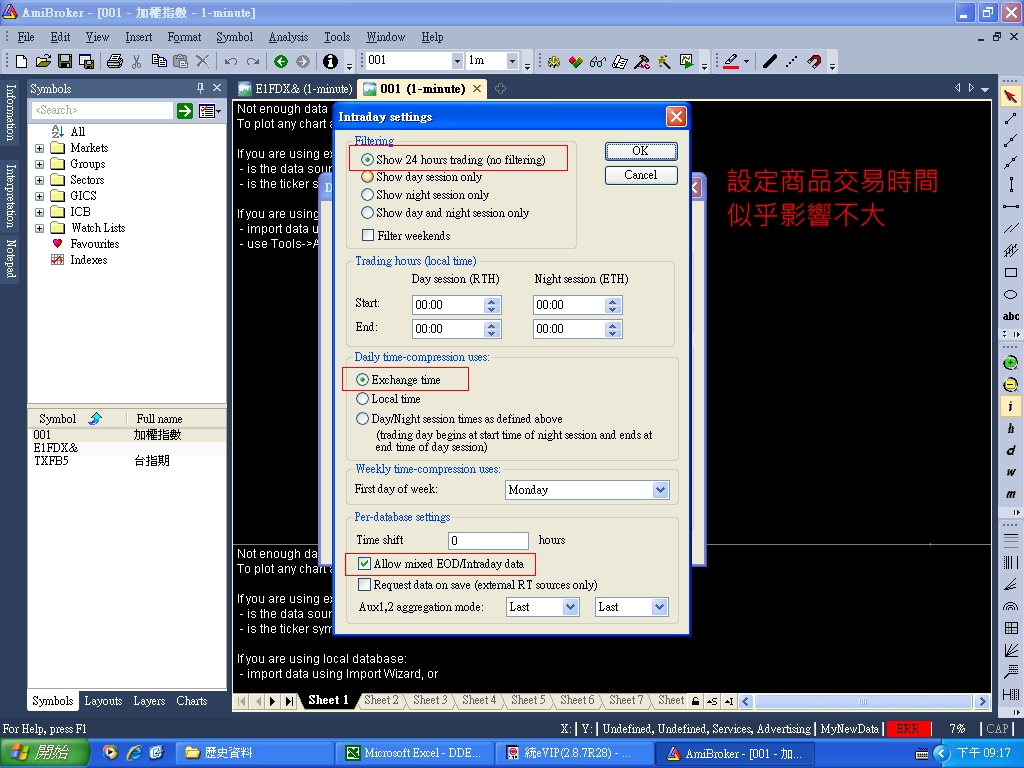1024x768 pixels.
Task: Click the Undo arrow icon
Action: pyautogui.click(x=231, y=61)
